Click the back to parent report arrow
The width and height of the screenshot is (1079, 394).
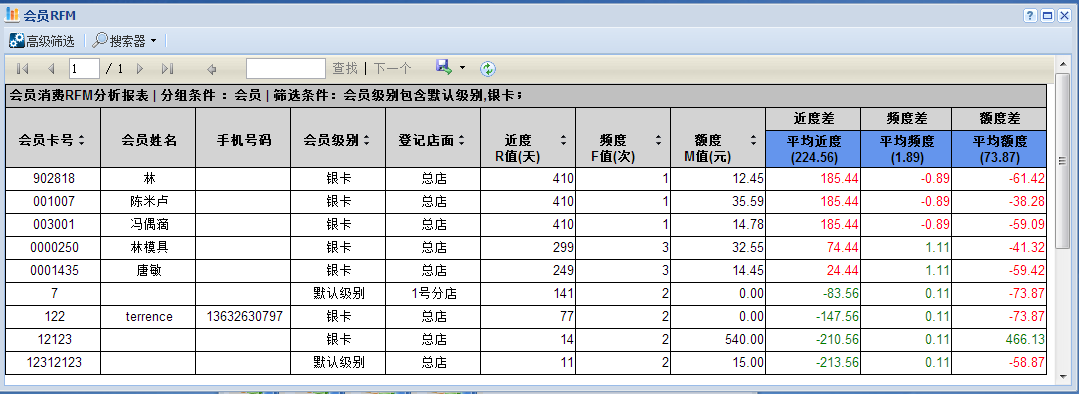pyautogui.click(x=212, y=69)
